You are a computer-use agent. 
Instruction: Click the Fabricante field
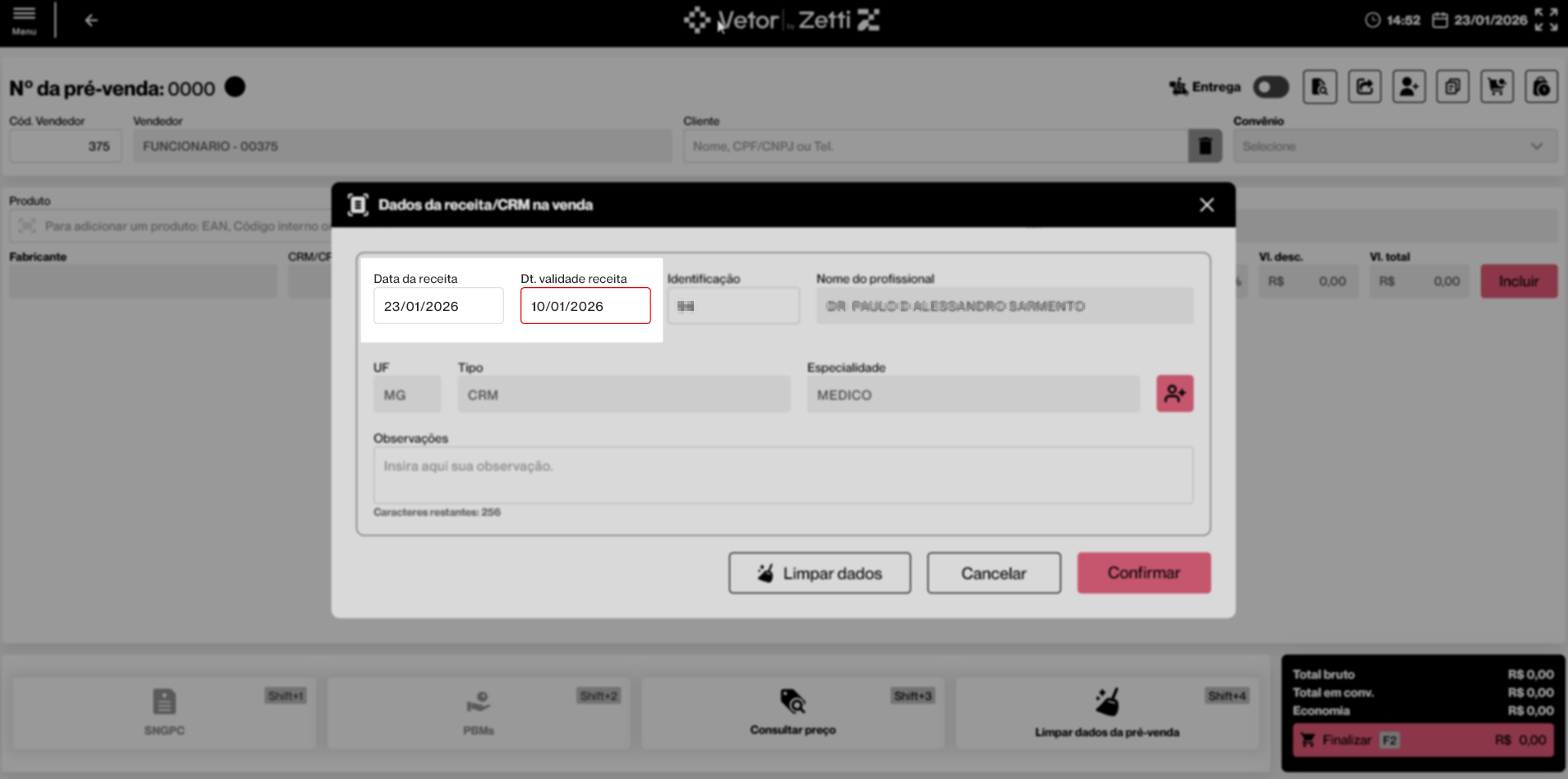[x=143, y=281]
